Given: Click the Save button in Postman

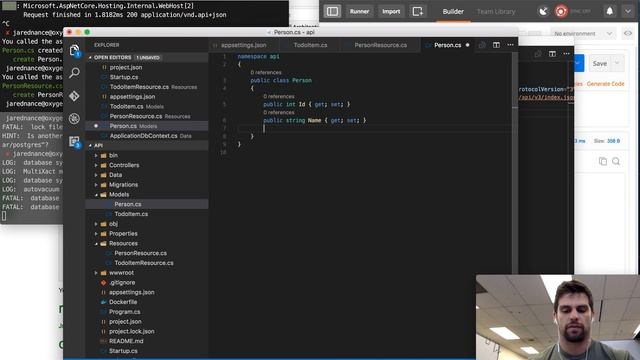Looking at the screenshot, I should (x=600, y=63).
